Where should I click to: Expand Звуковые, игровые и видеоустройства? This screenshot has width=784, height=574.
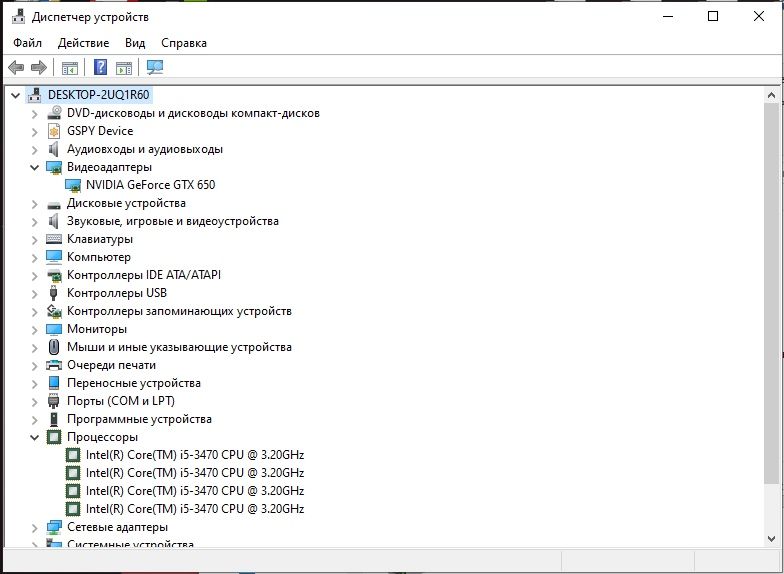[34, 222]
